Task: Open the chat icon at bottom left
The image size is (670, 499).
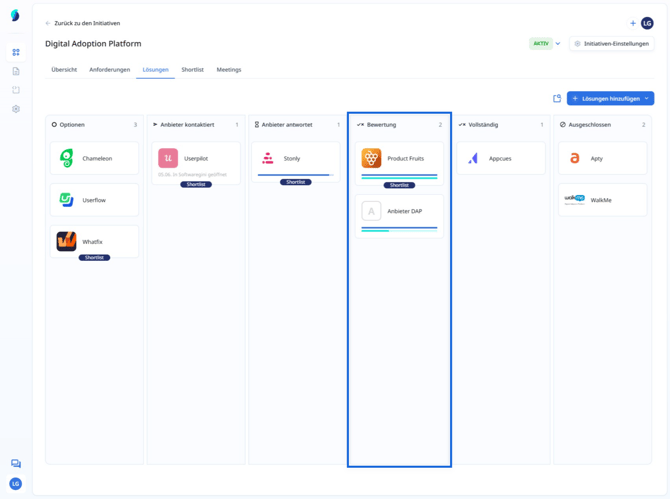Action: (16, 464)
